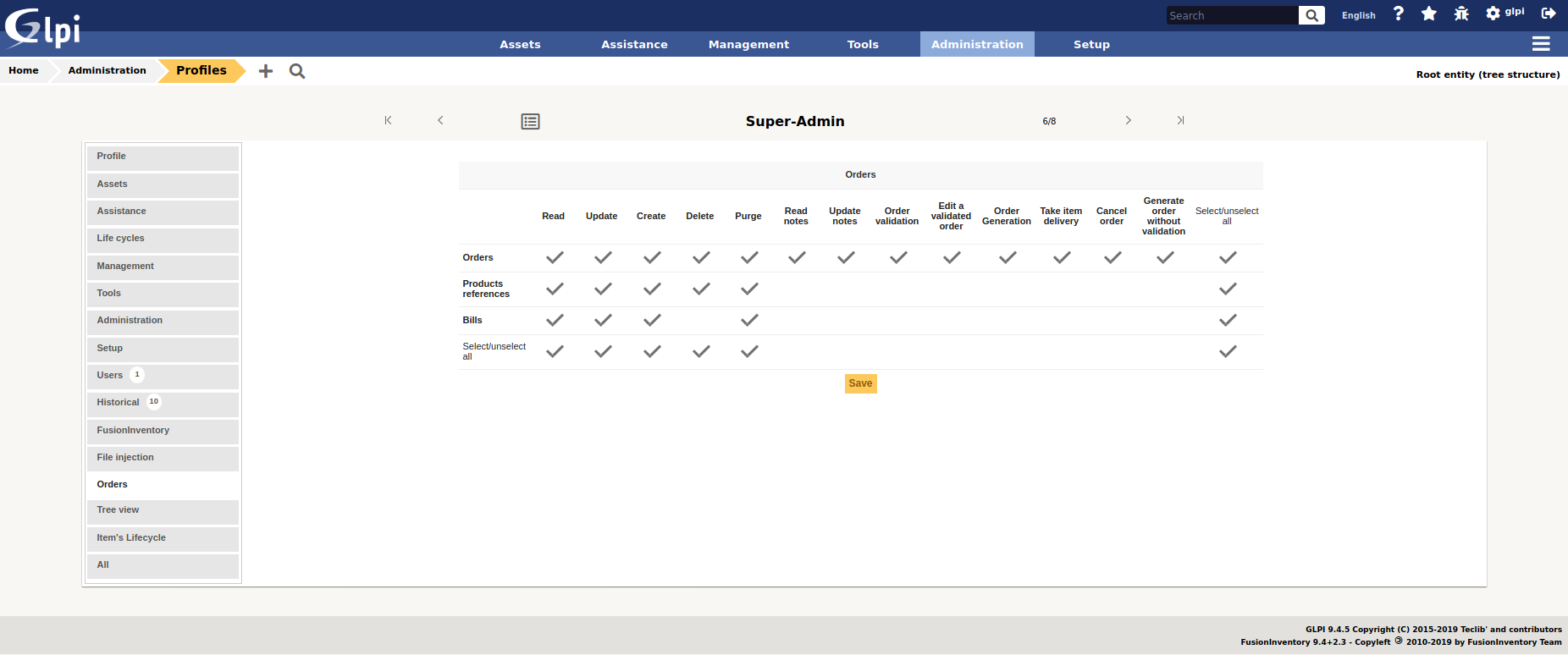Click the search profiles magnifier icon
1568x655 pixels.
point(297,71)
